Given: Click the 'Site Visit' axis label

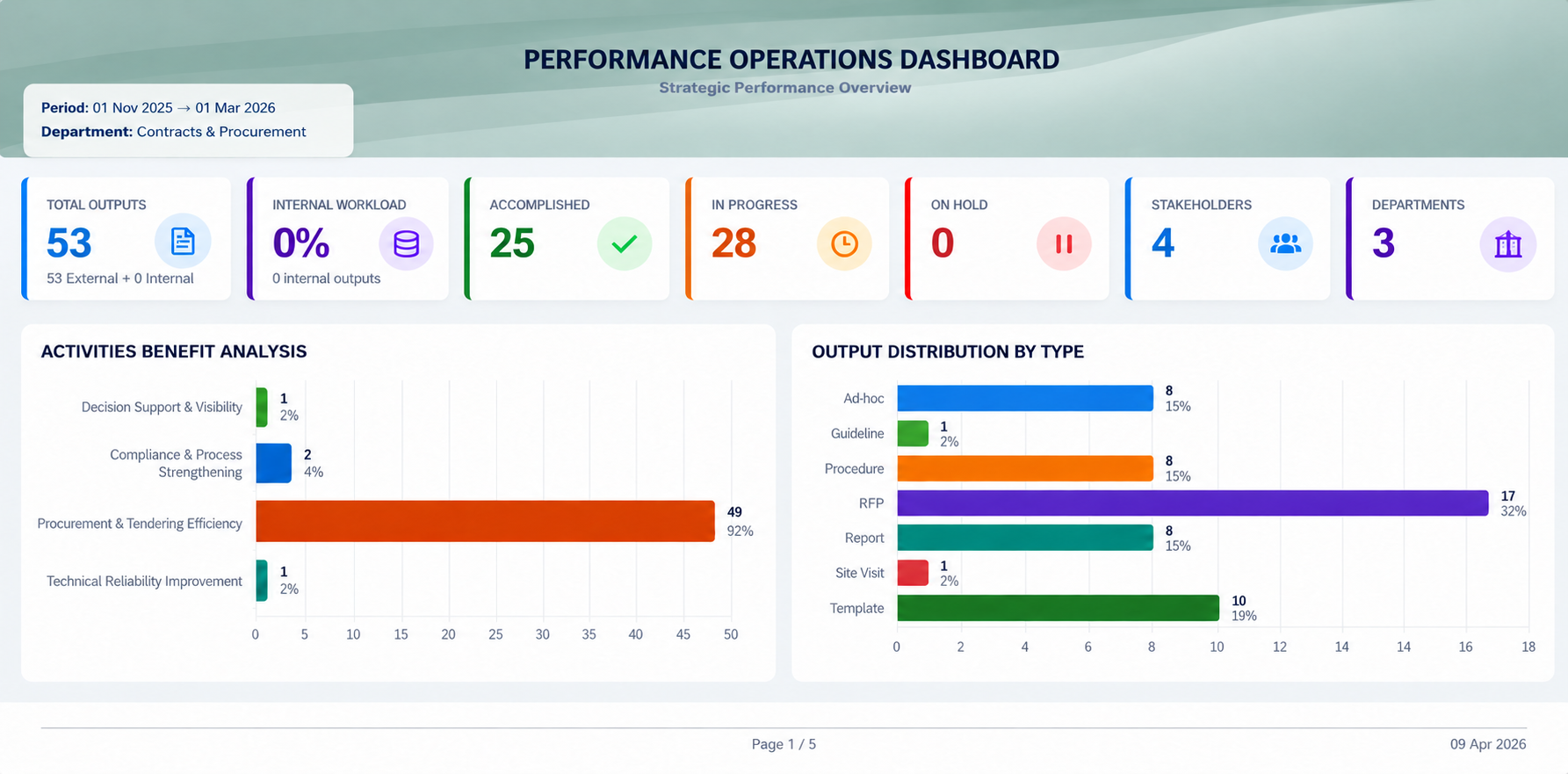Looking at the screenshot, I should pos(860,573).
